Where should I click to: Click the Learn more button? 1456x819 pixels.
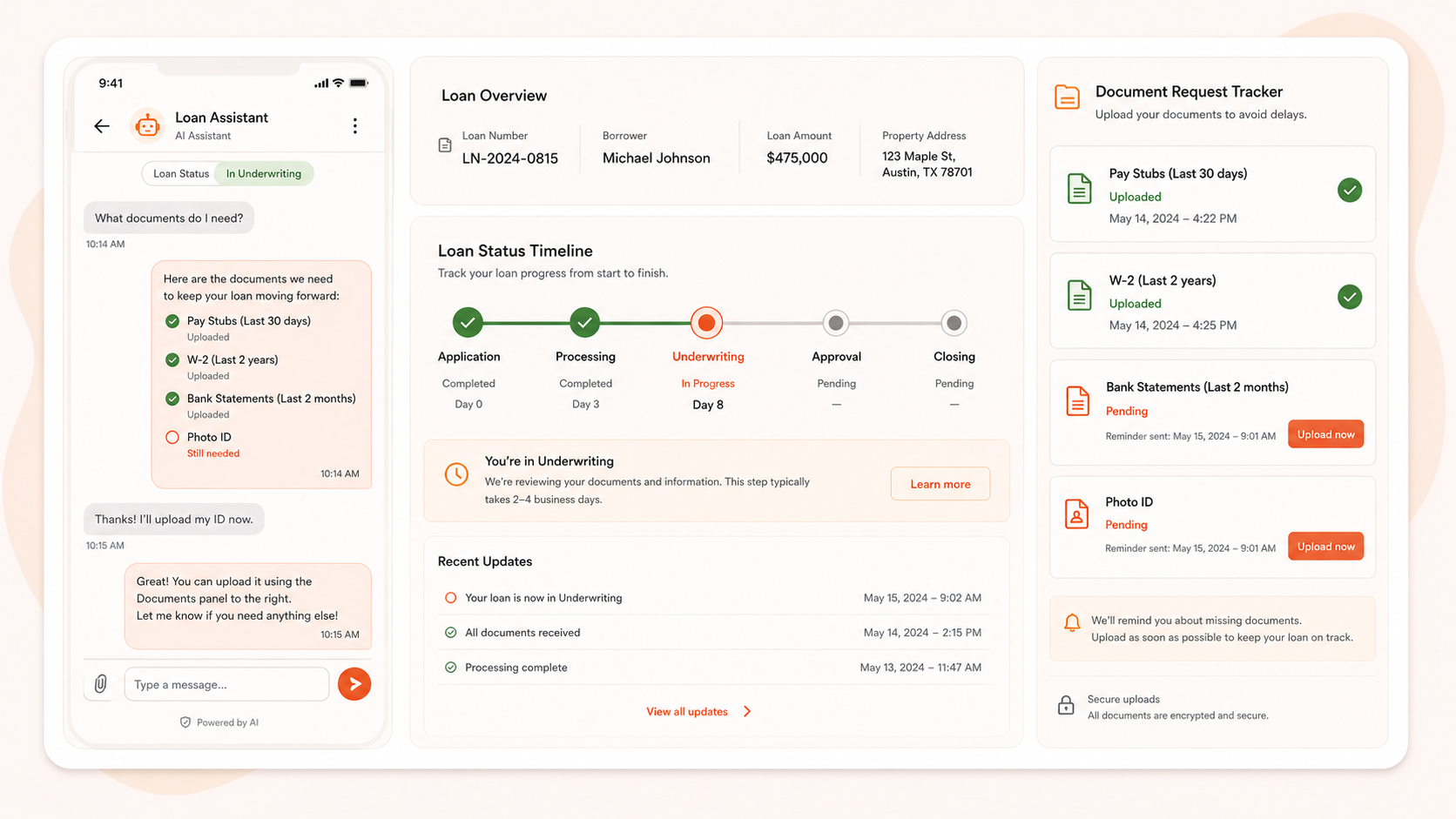coord(940,484)
